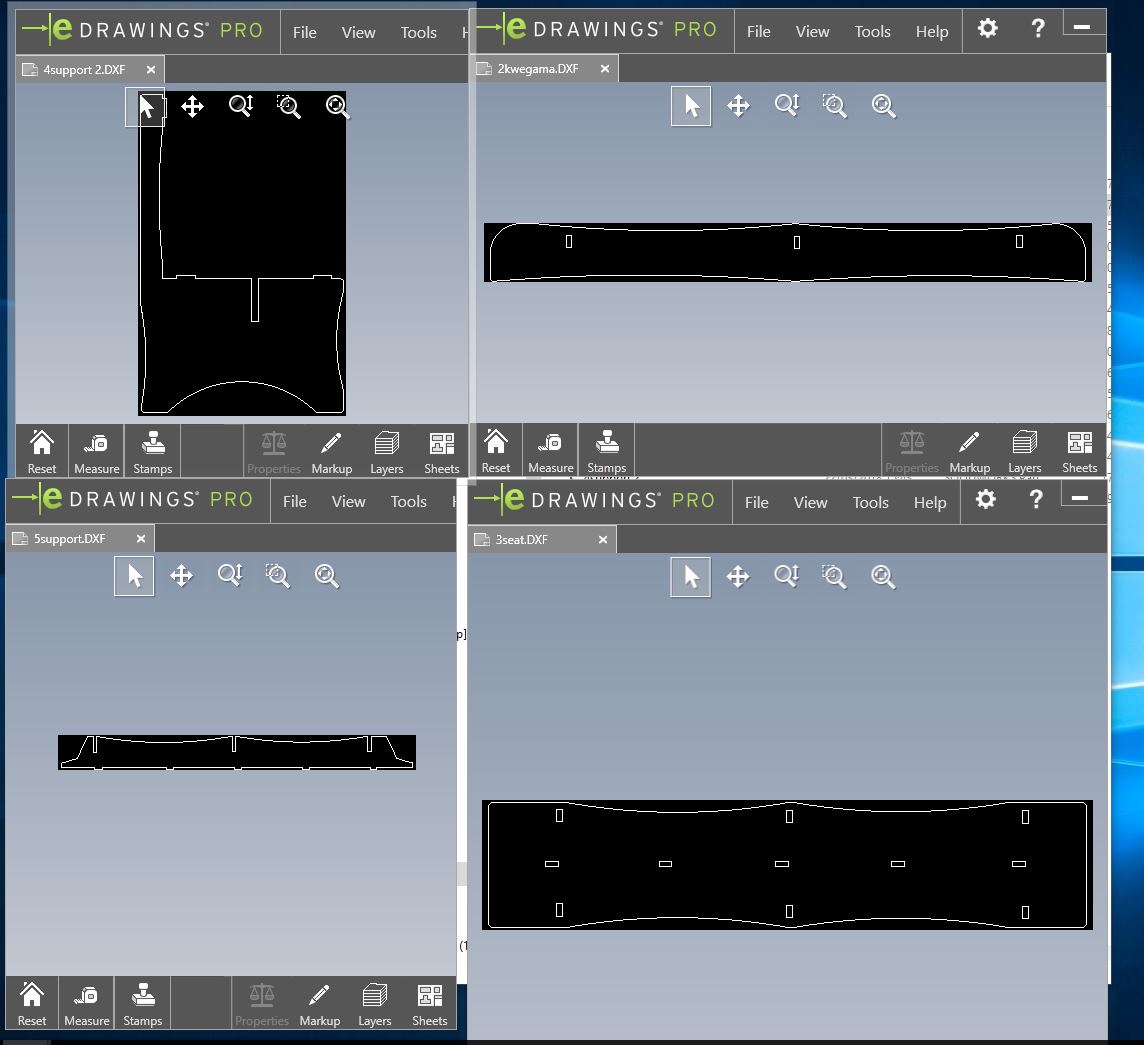This screenshot has width=1144, height=1045.
Task: Choose Pan tool in 2kwegama.DXF window
Action: pos(738,106)
